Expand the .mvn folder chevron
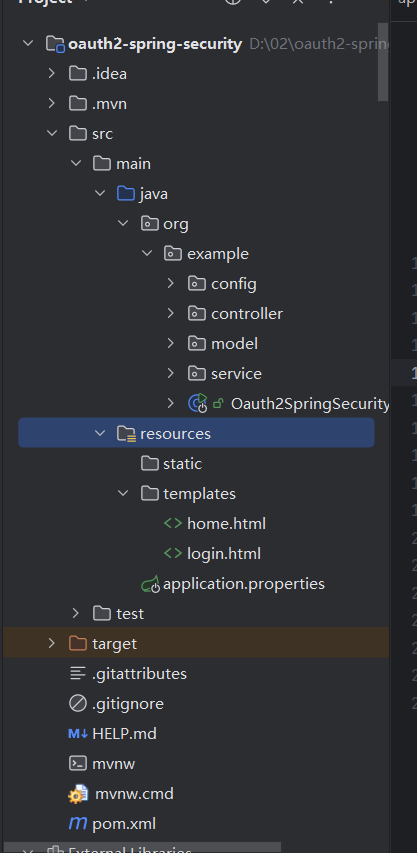 point(52,103)
